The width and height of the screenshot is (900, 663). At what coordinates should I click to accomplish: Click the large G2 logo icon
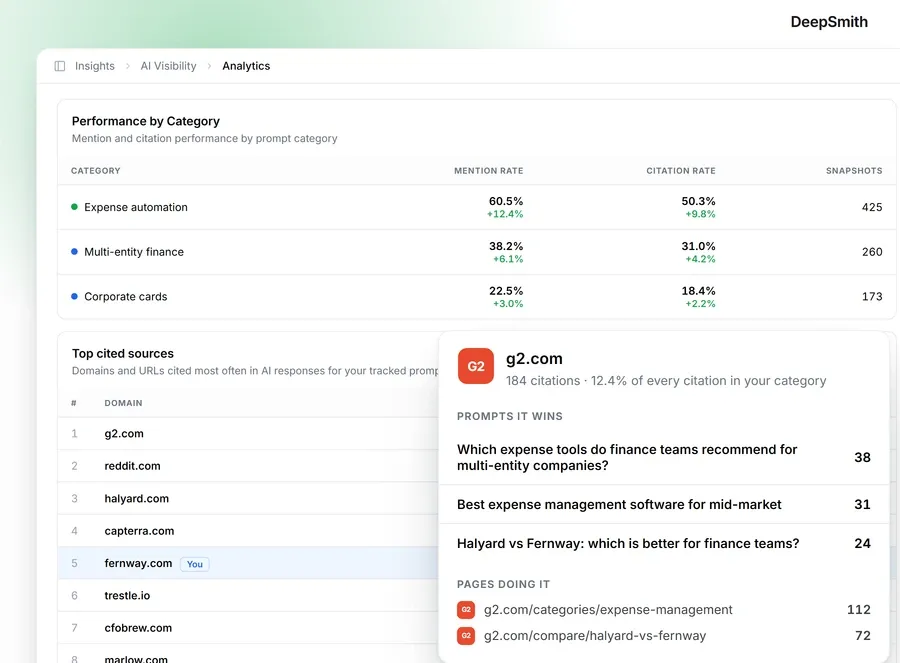point(476,366)
